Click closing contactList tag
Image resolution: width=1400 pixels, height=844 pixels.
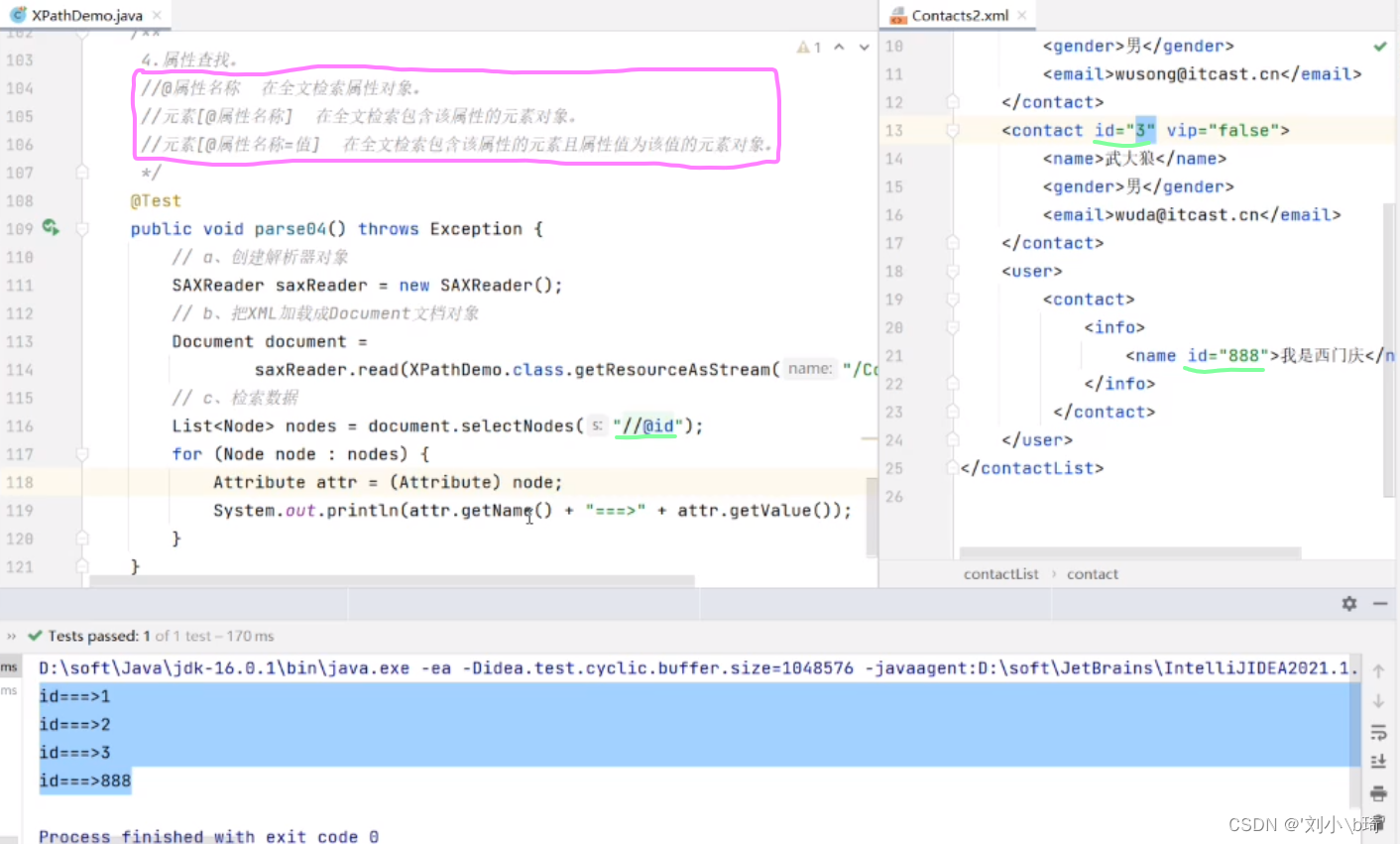(1031, 468)
